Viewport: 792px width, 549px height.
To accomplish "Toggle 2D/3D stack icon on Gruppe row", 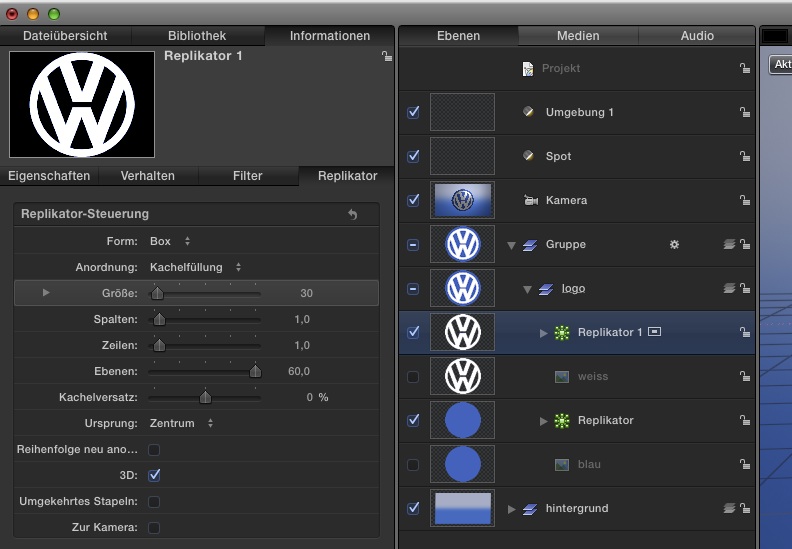I will click(729, 244).
